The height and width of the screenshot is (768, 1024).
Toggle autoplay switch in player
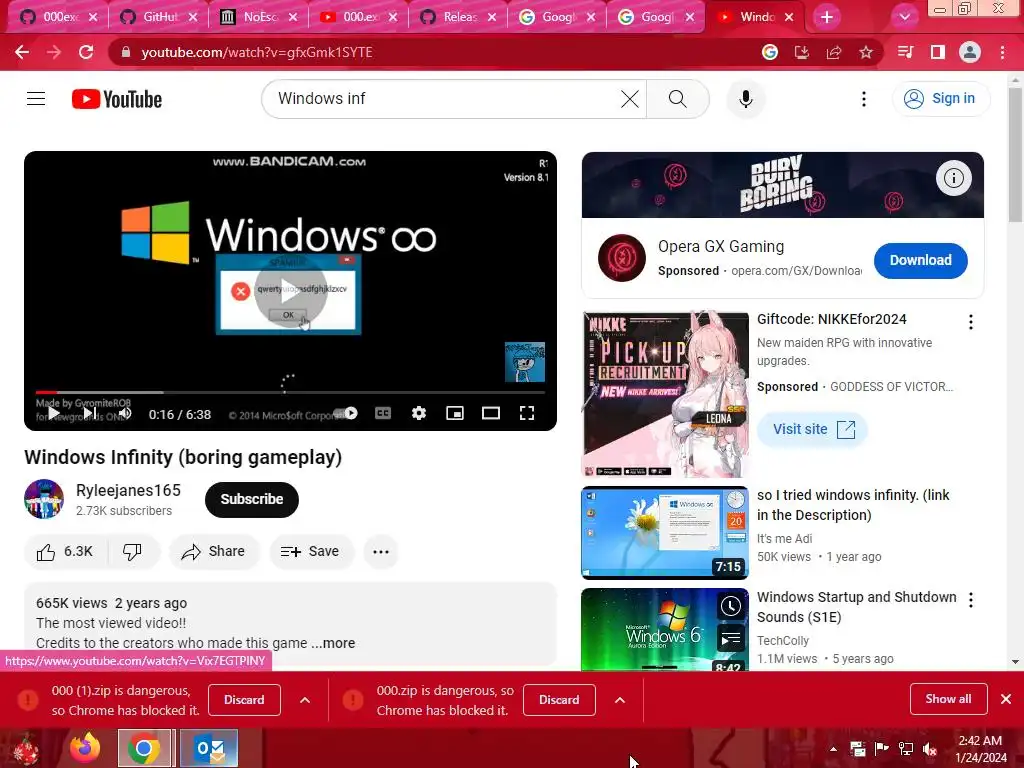click(x=346, y=413)
